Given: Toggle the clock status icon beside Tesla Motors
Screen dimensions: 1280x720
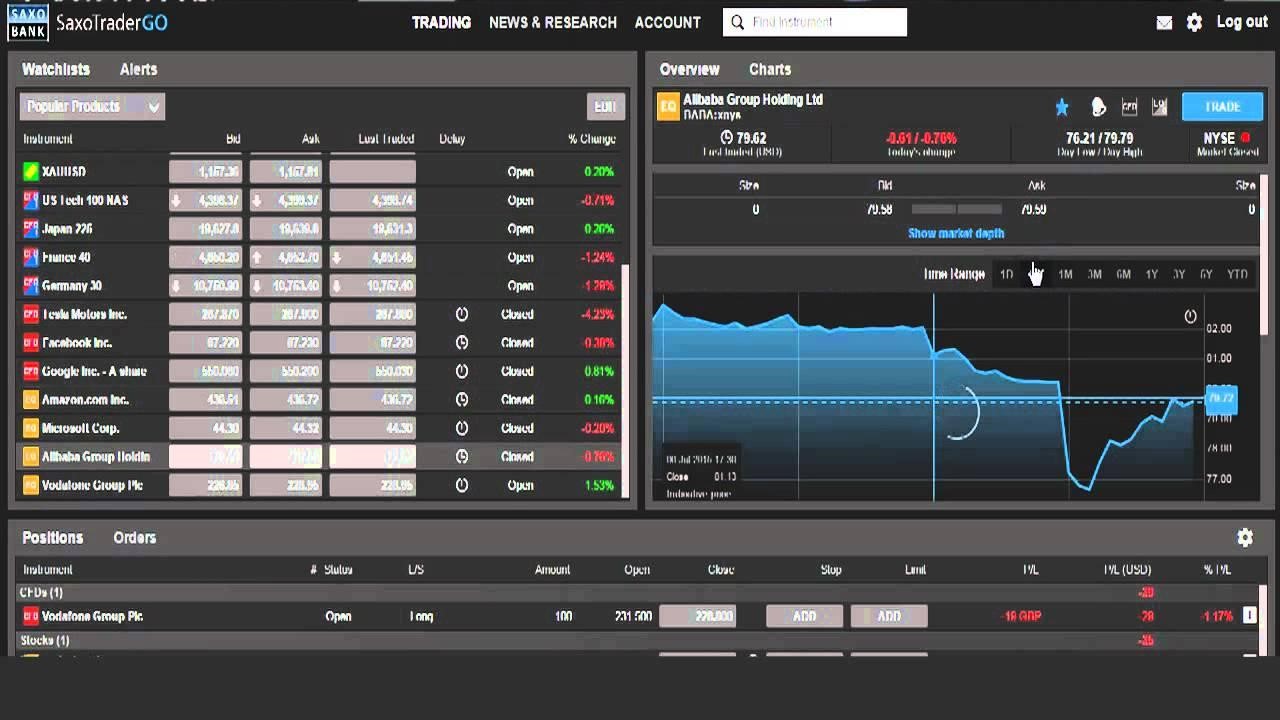Looking at the screenshot, I should coord(460,314).
